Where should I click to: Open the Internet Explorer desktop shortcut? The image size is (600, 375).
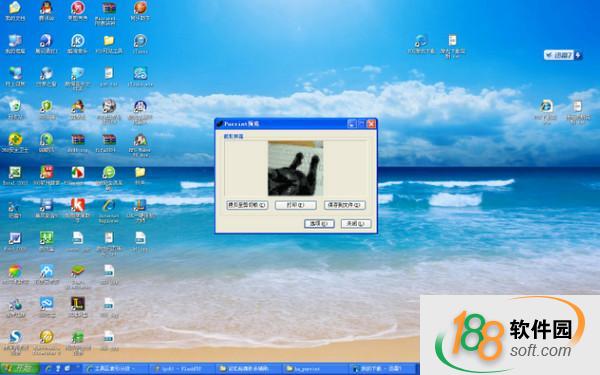(x=109, y=209)
